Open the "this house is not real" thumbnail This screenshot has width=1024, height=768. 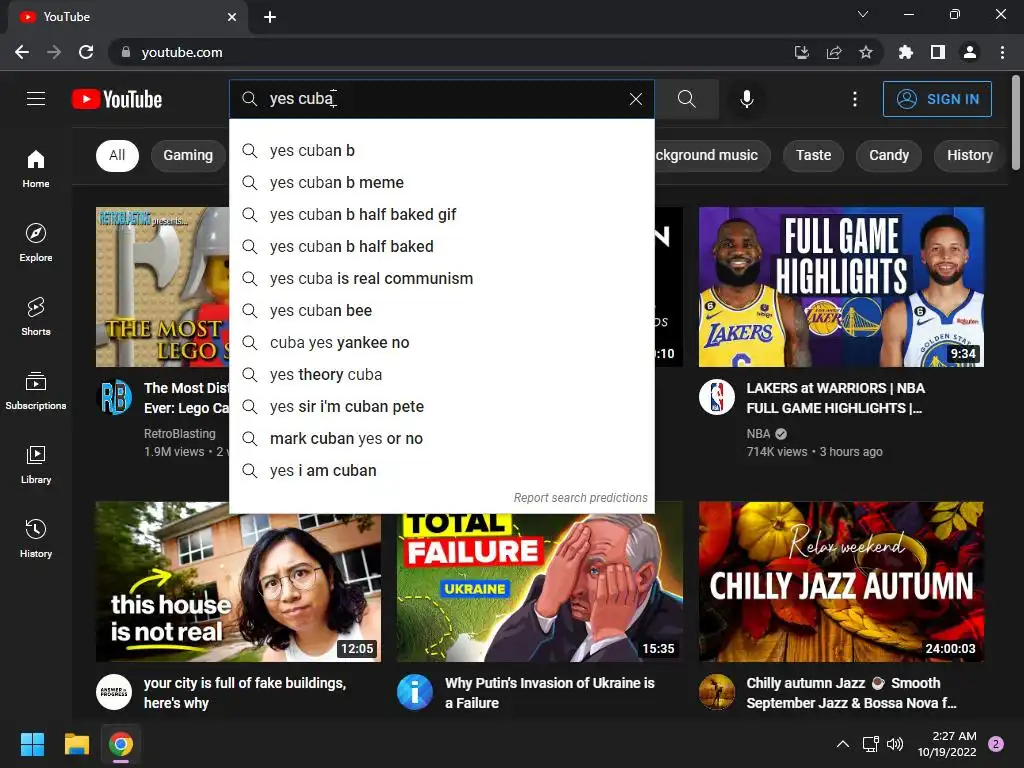tap(238, 581)
